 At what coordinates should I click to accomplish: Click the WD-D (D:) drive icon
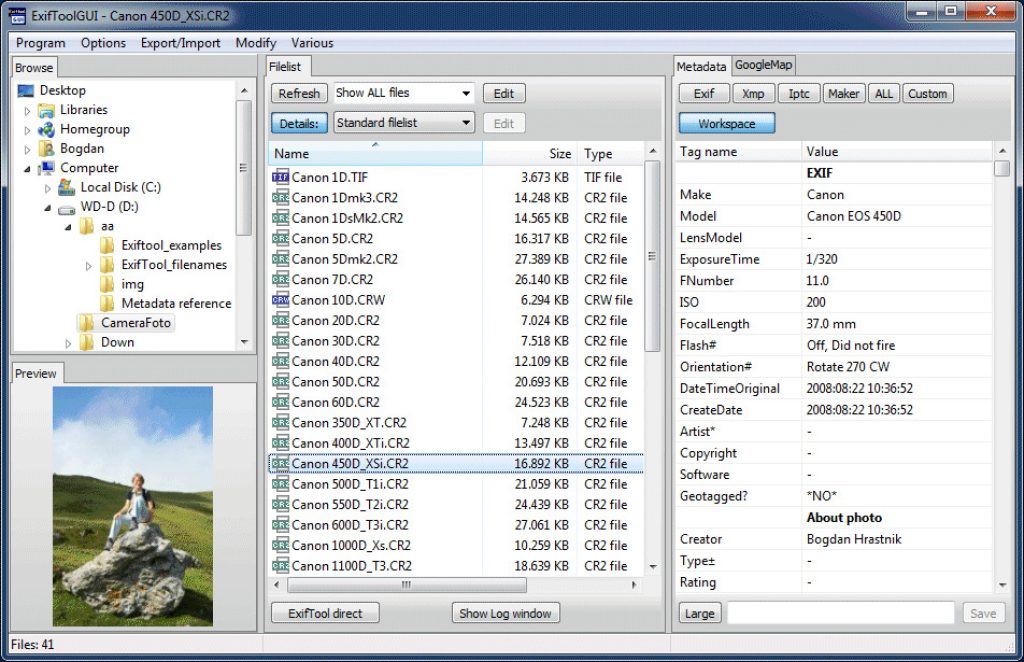pos(66,207)
